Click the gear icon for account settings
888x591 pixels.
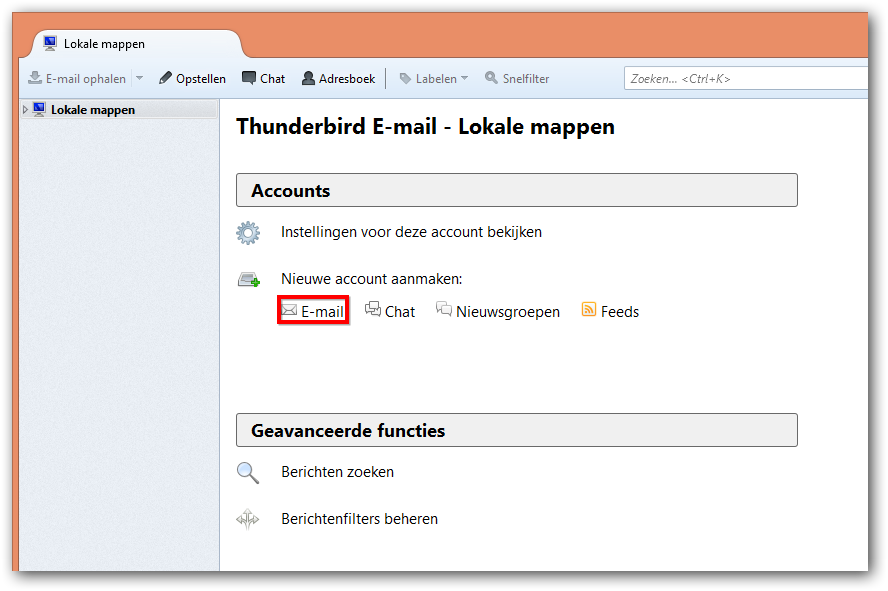point(248,233)
